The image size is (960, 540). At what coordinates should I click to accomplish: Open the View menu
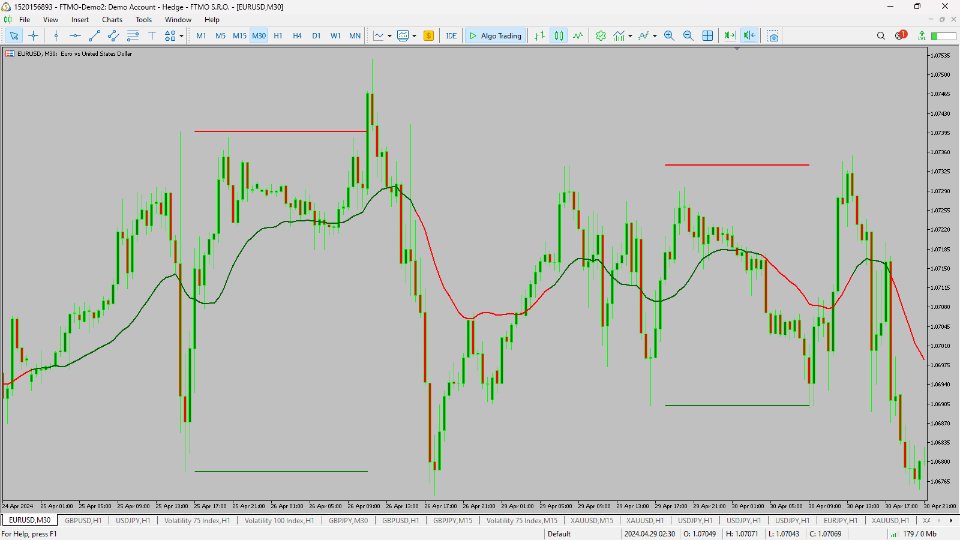coord(50,20)
